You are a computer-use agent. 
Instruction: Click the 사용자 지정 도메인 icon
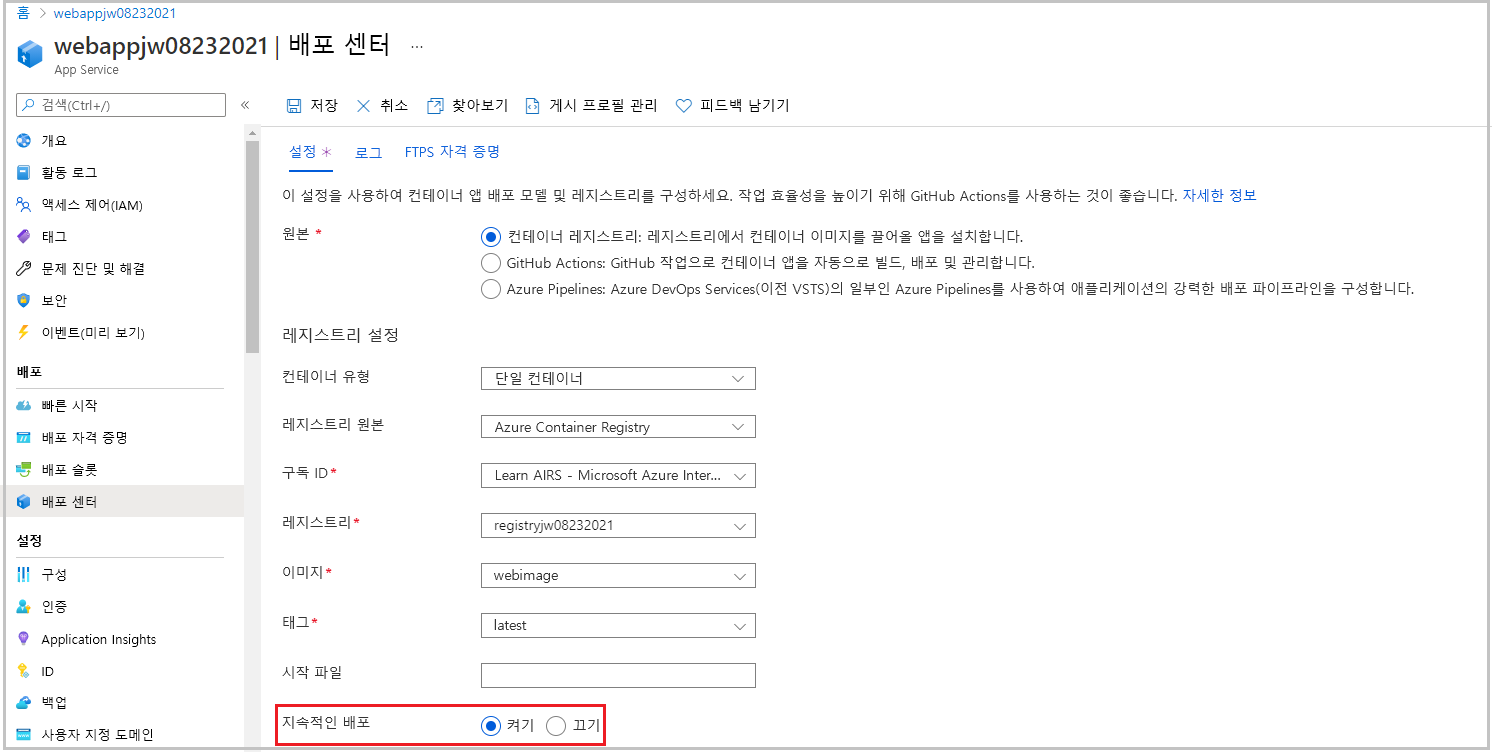pos(25,734)
